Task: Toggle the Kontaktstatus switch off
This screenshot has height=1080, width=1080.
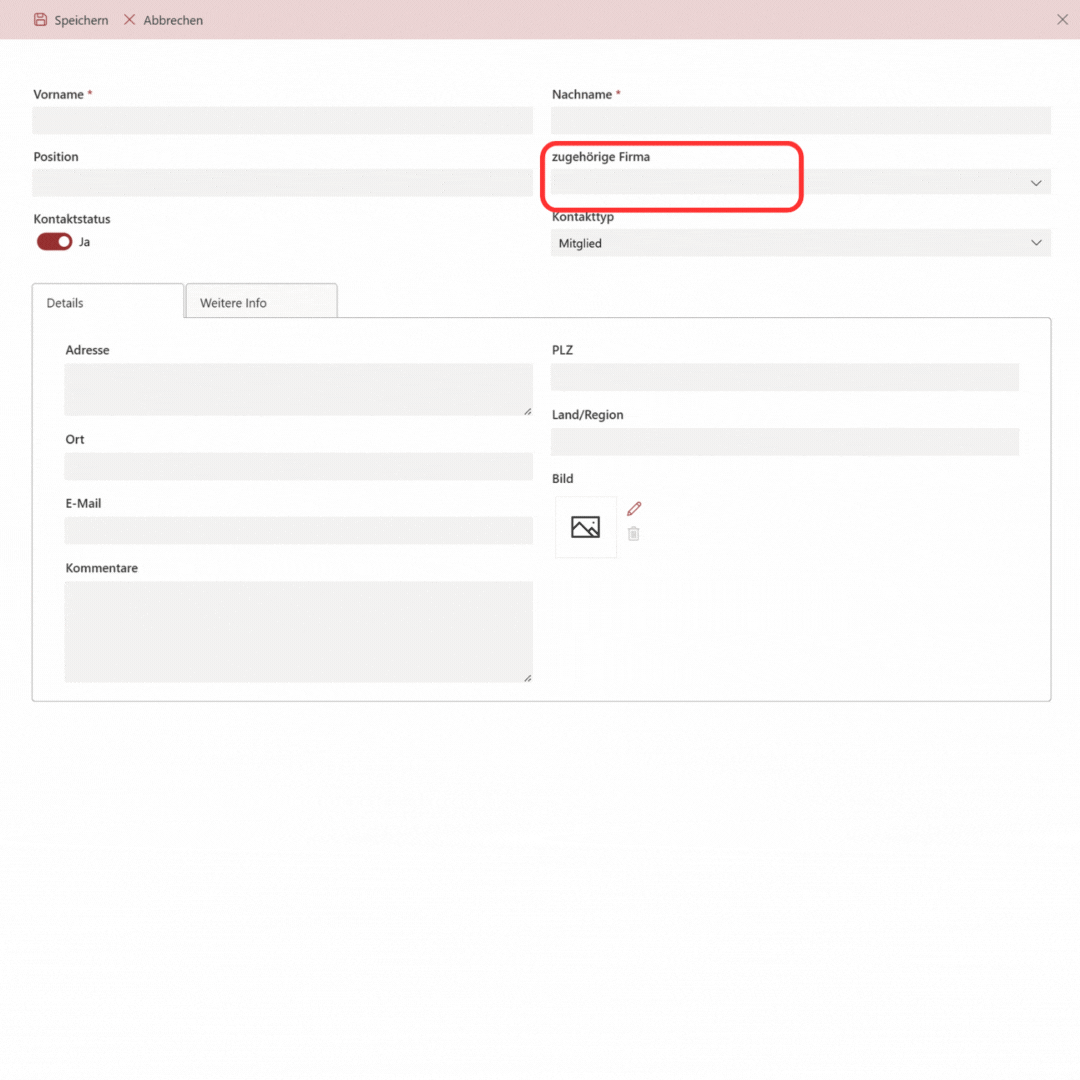Action: point(55,242)
